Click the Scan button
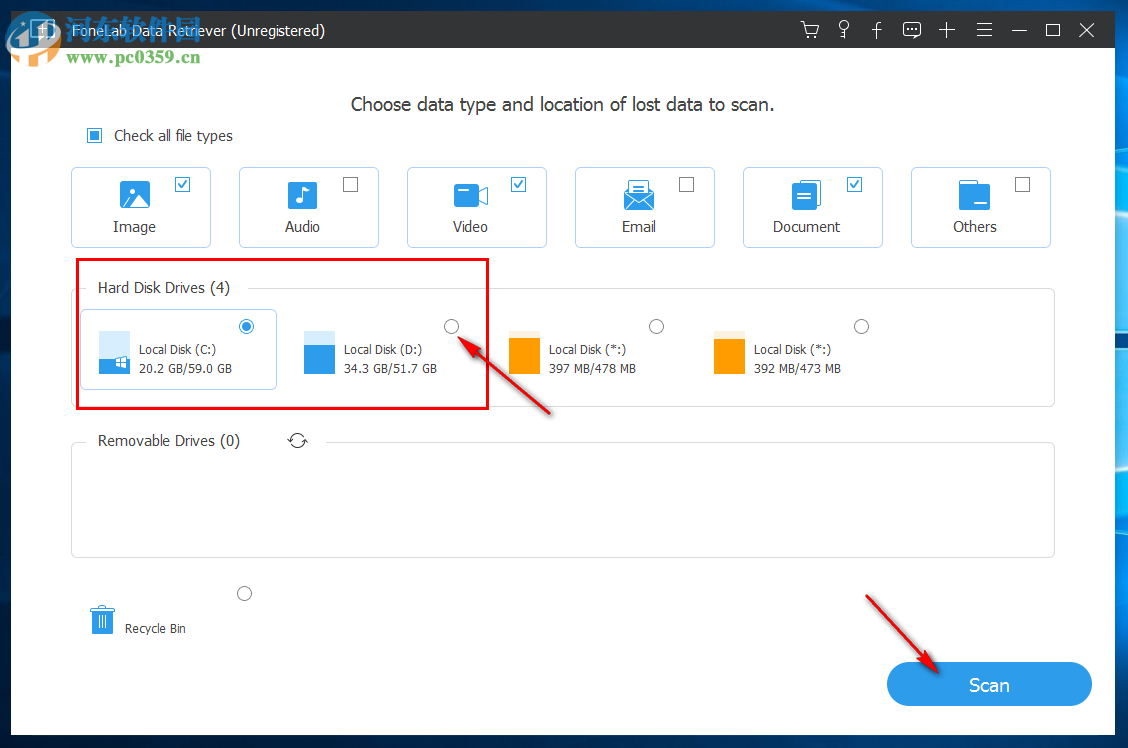This screenshot has width=1128, height=748. click(988, 684)
